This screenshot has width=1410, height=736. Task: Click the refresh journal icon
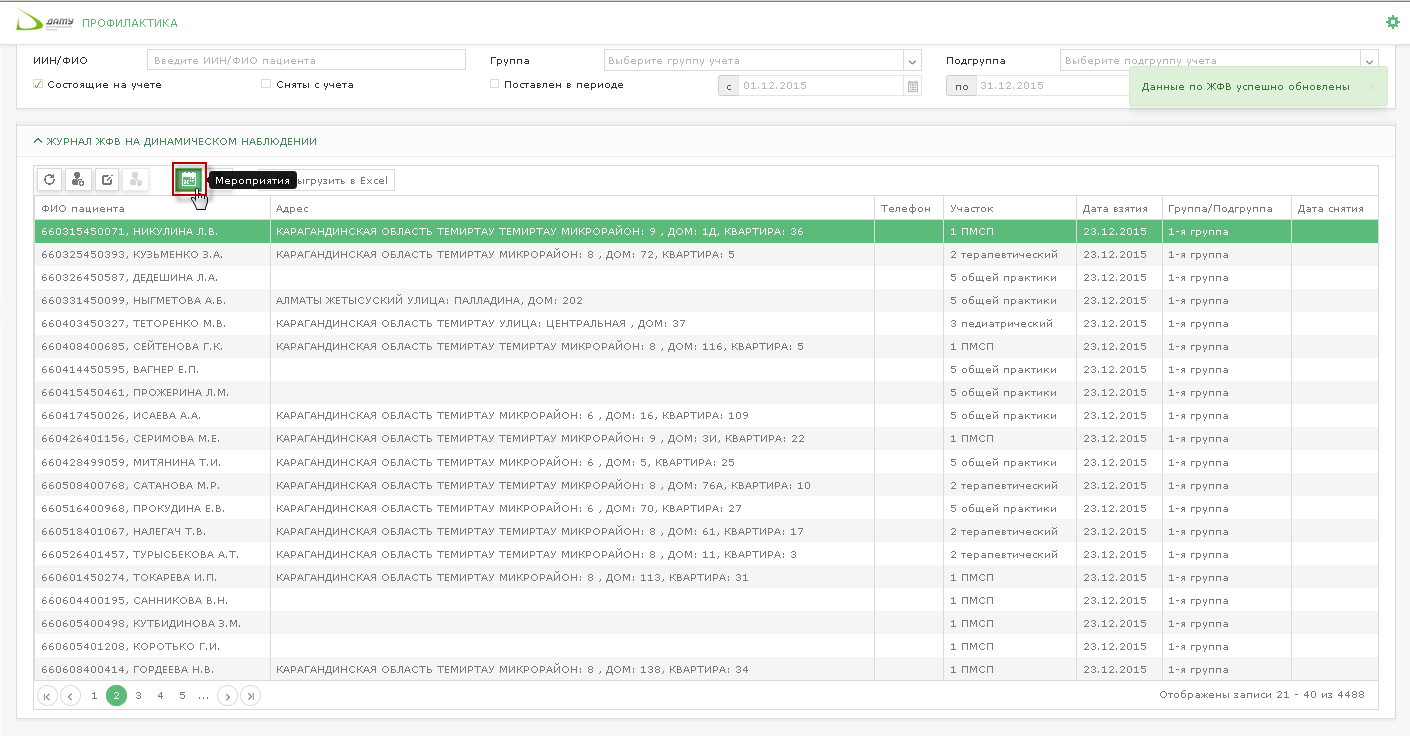click(x=50, y=180)
